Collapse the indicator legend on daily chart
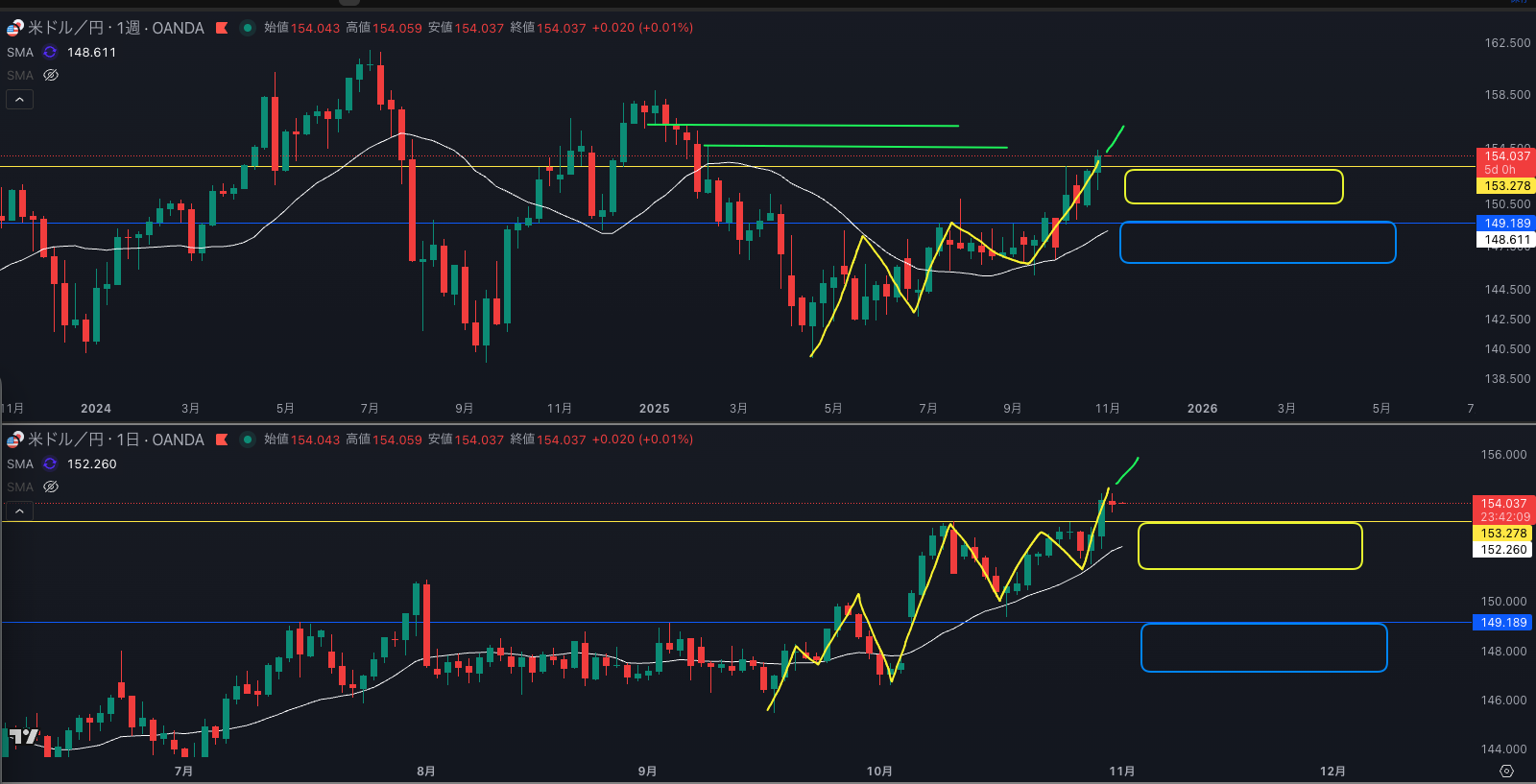Screen dimensions: 1536x784 (19, 511)
